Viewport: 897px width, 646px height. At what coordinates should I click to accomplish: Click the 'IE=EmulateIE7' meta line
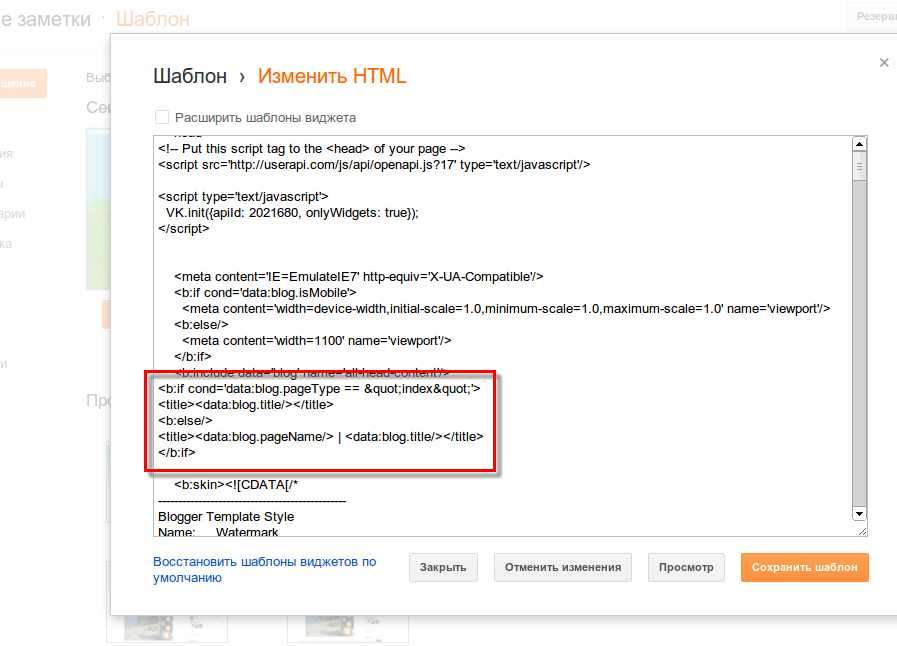(359, 277)
